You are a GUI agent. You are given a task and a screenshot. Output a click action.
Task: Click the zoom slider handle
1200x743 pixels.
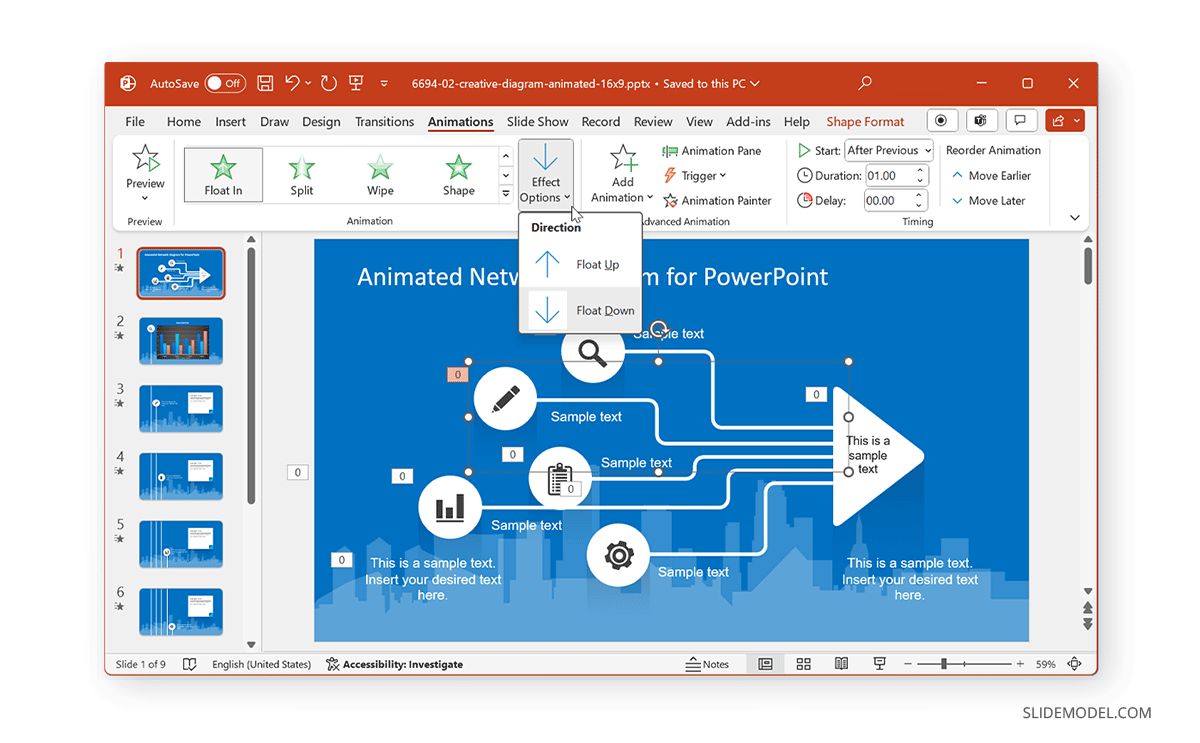coord(943,664)
